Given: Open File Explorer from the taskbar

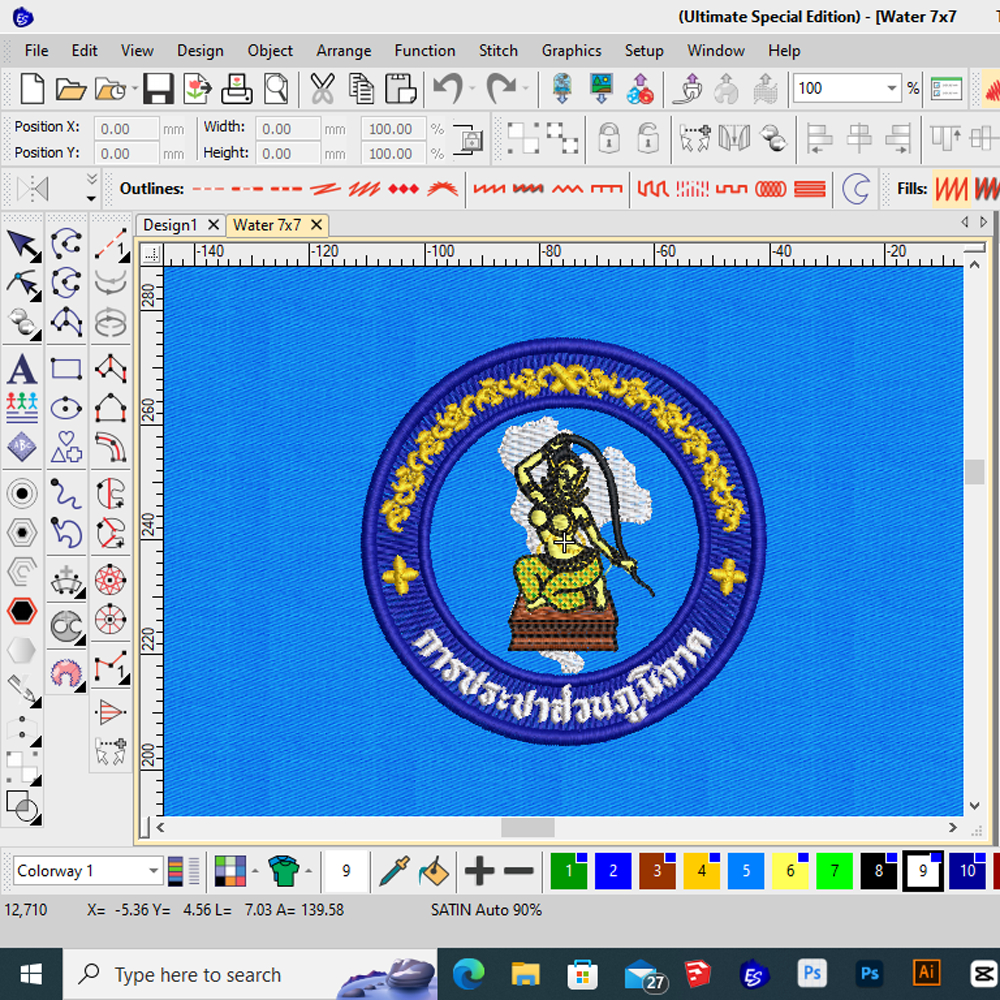Looking at the screenshot, I should 526,974.
